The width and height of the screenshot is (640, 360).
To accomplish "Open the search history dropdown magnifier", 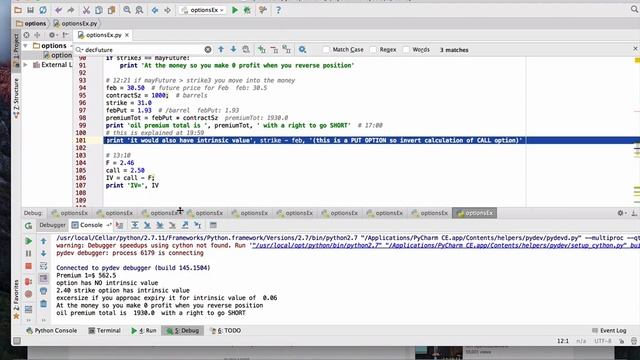I will click(79, 49).
